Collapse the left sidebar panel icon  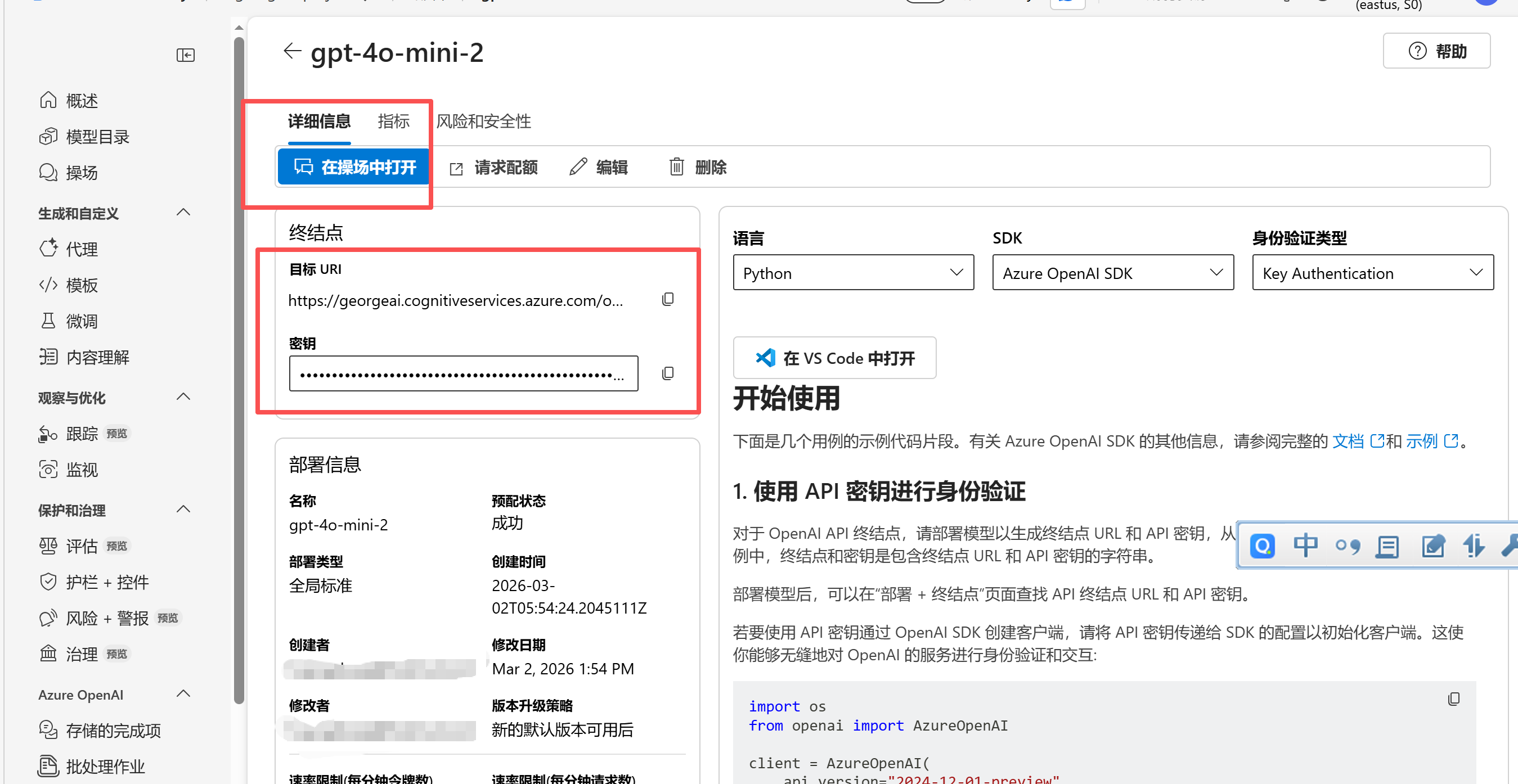pyautogui.click(x=185, y=55)
